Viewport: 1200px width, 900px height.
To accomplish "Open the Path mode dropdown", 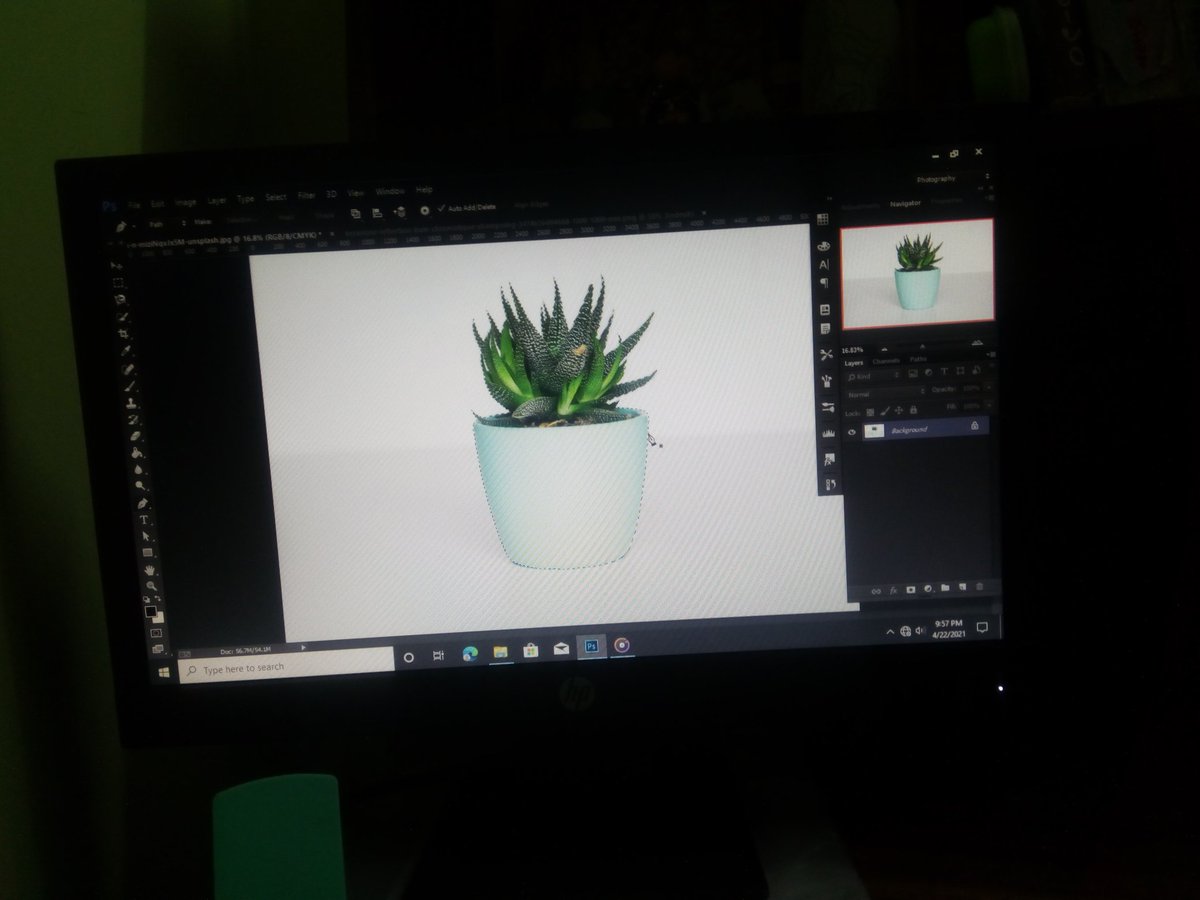I will point(167,223).
